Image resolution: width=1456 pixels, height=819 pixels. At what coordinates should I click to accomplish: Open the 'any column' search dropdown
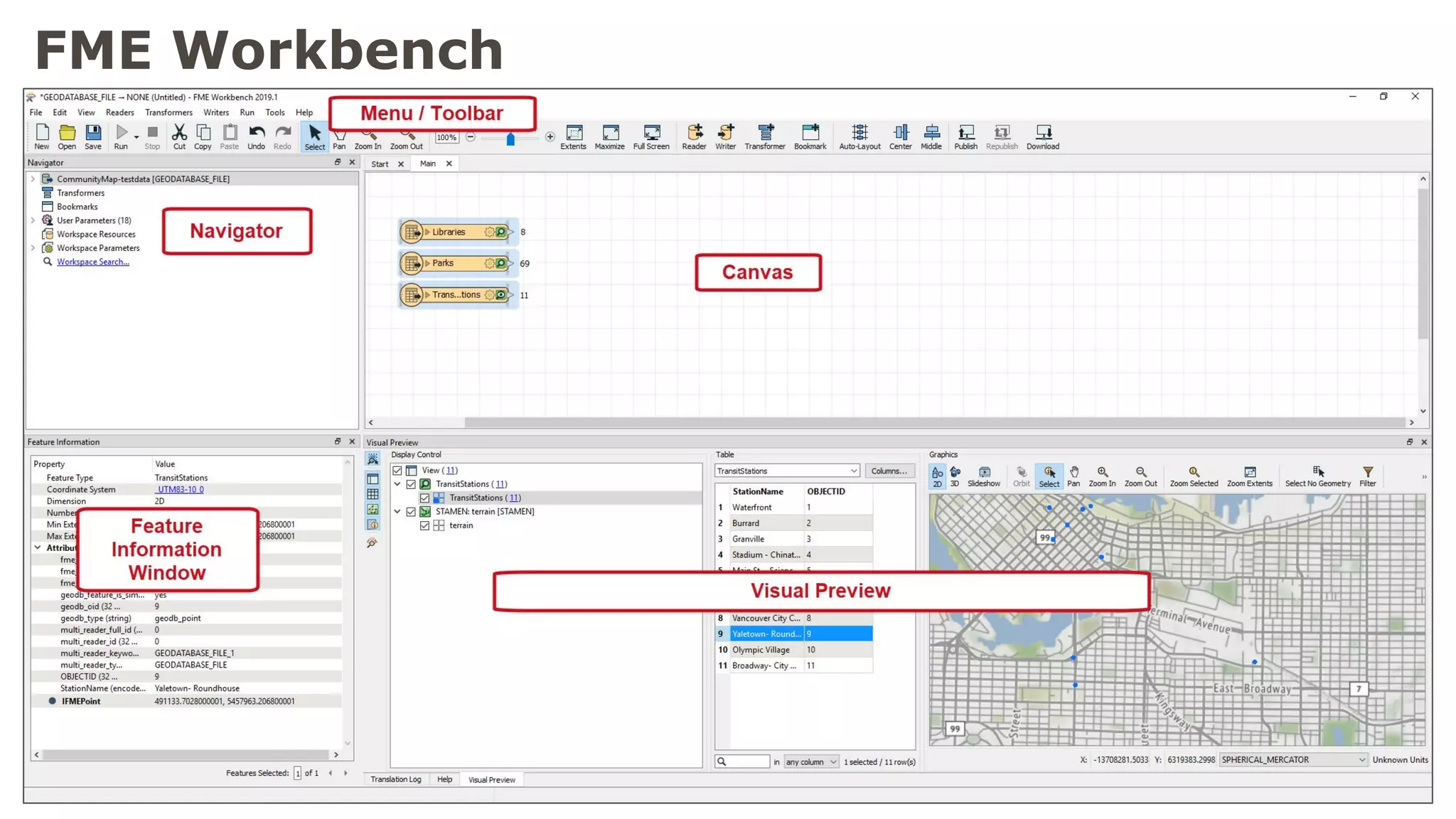811,762
